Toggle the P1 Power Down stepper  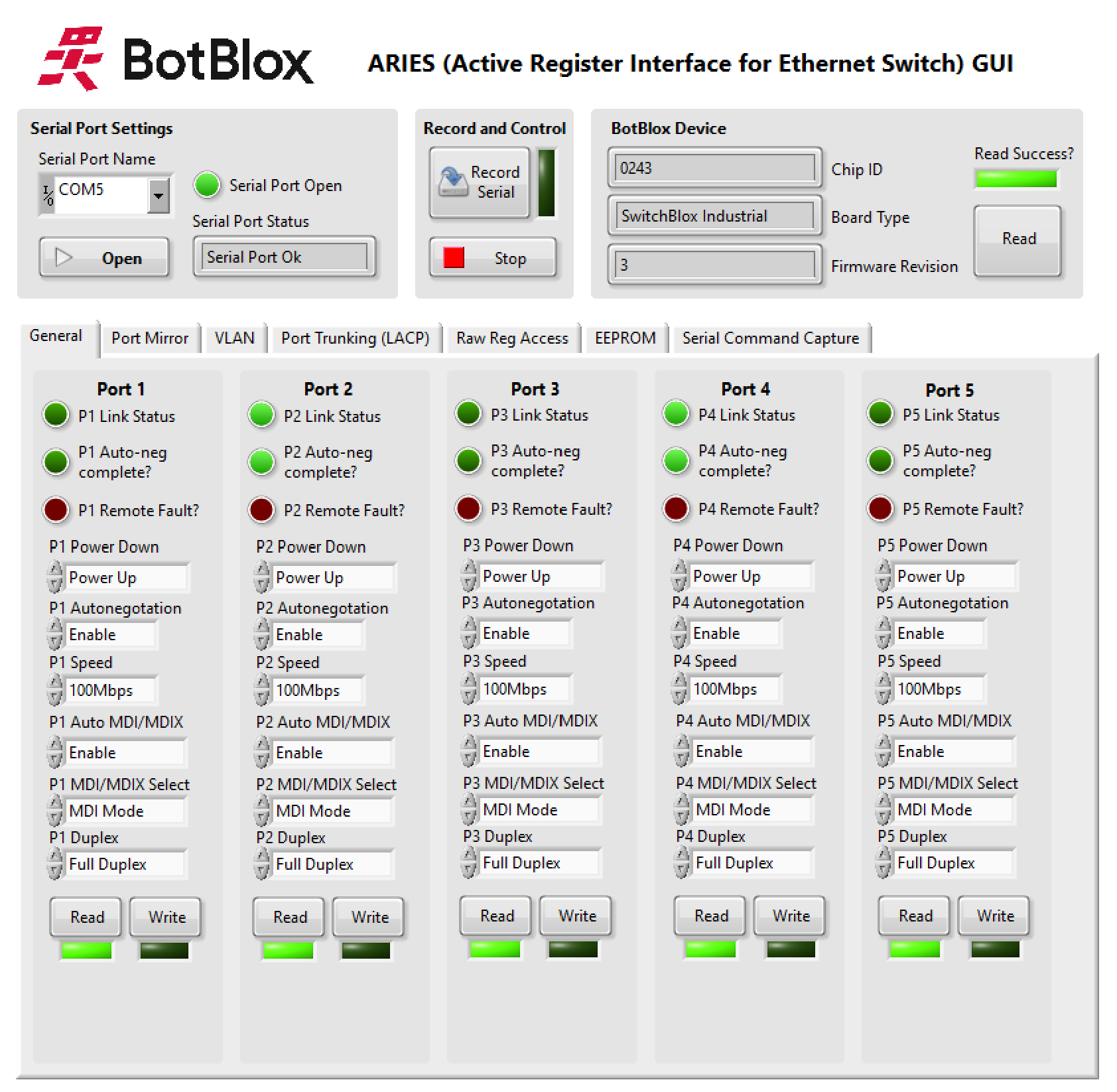[x=55, y=577]
